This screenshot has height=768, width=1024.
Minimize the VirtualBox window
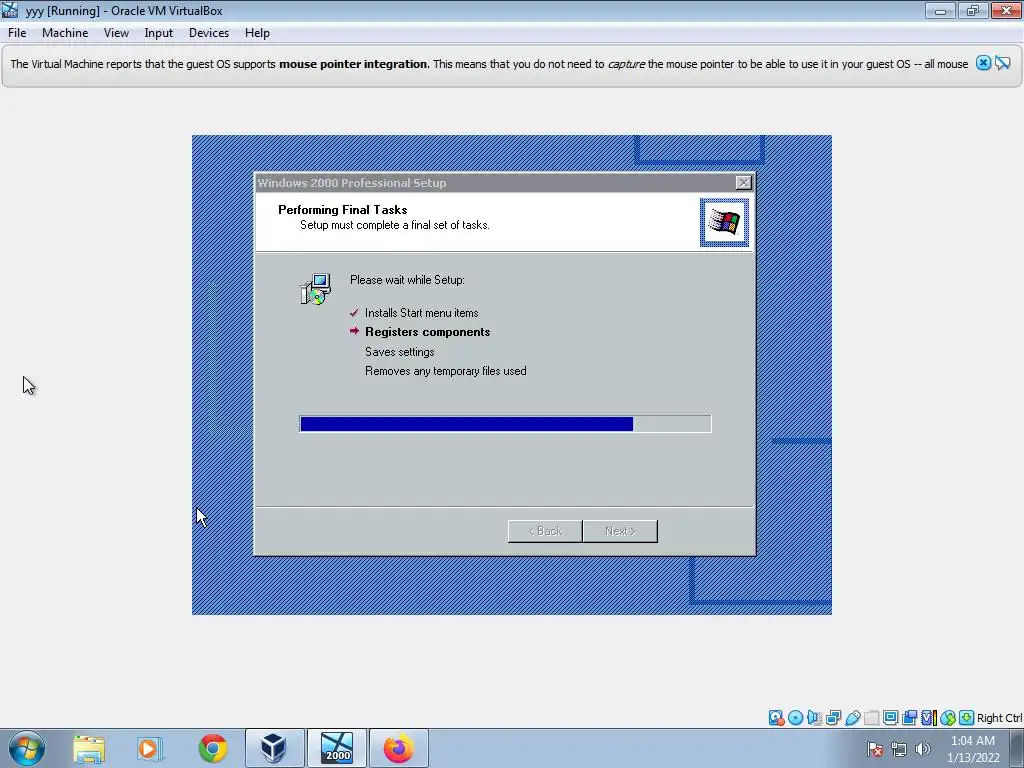point(940,10)
